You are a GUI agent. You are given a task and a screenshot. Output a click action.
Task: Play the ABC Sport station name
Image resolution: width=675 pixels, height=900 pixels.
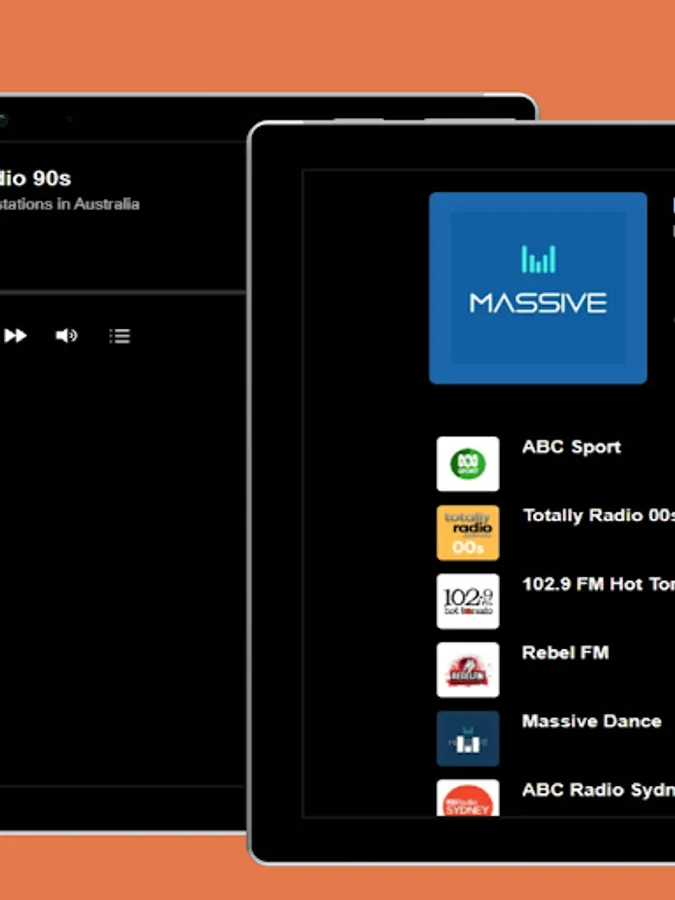(x=572, y=447)
